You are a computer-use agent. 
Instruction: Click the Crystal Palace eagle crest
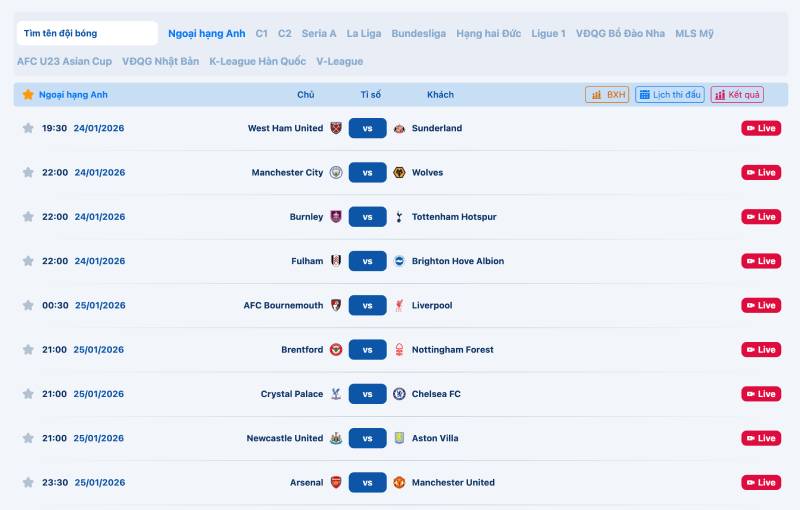pyautogui.click(x=336, y=394)
